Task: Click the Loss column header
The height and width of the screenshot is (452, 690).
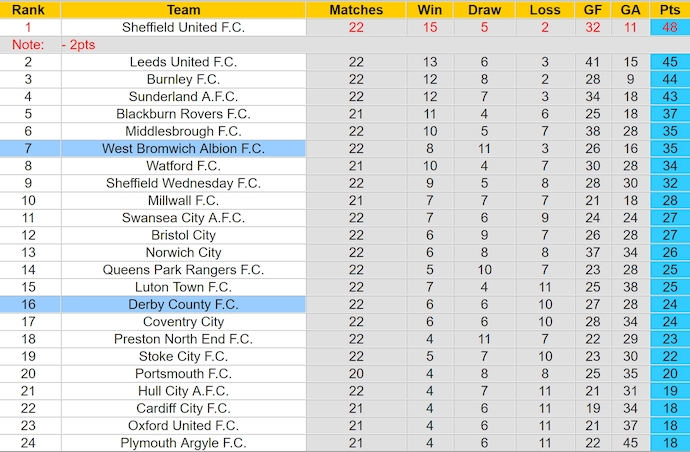Action: click(x=545, y=10)
